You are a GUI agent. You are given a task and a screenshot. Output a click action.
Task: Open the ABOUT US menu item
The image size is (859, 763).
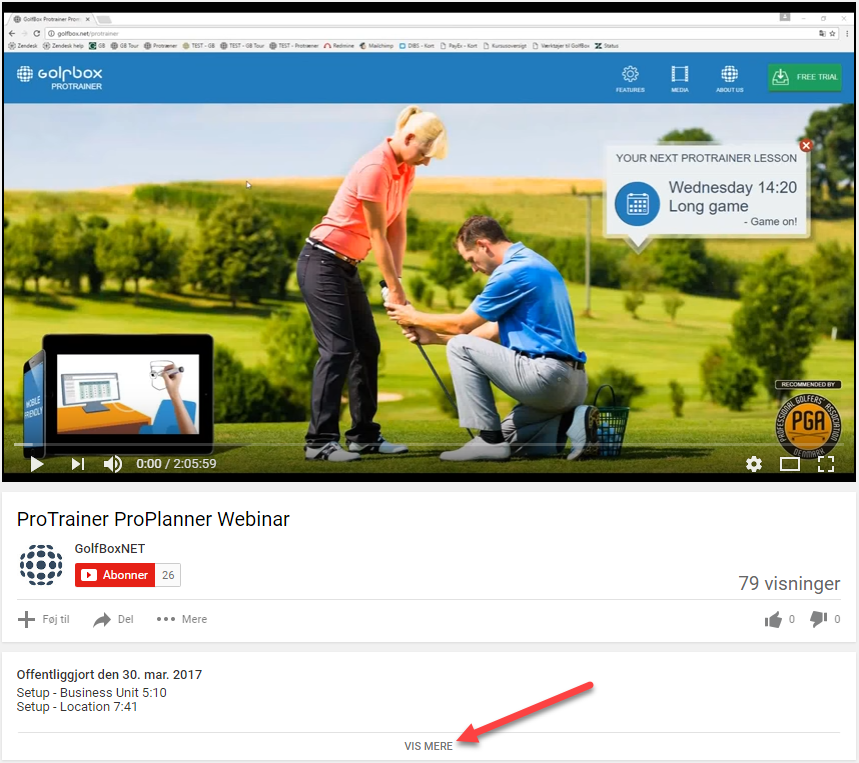pyautogui.click(x=729, y=79)
